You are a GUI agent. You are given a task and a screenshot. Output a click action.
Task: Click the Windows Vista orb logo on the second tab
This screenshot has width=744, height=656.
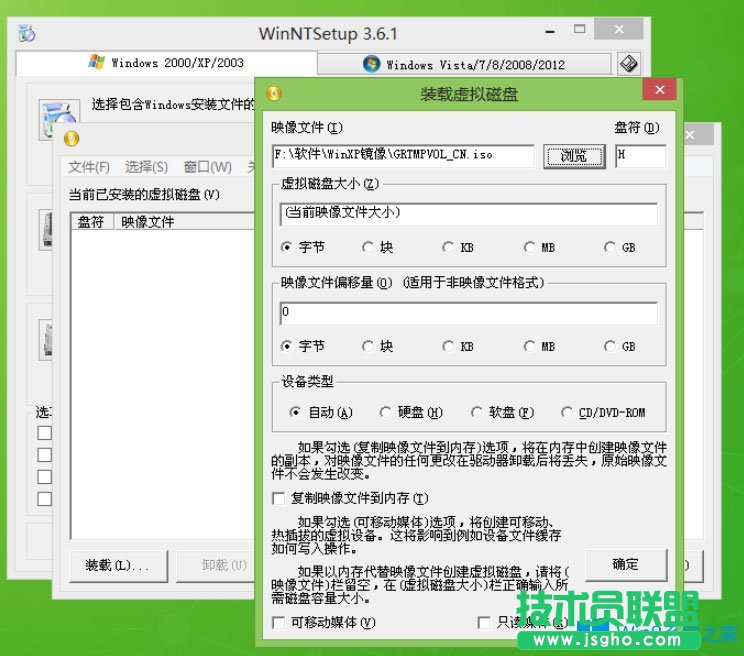click(x=372, y=64)
